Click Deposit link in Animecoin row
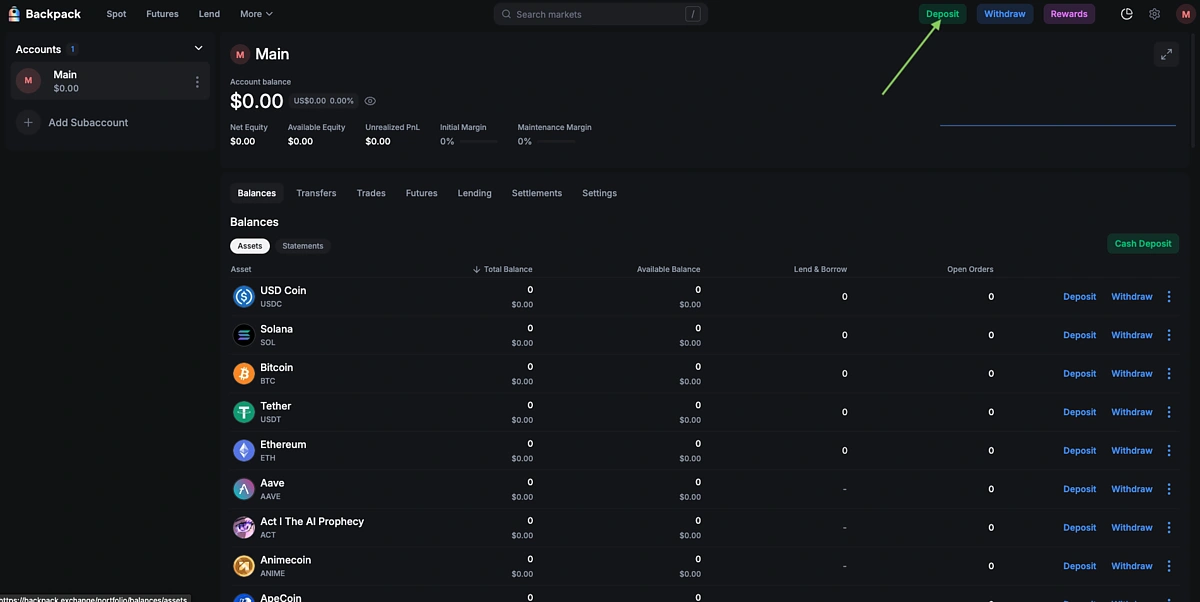 pos(1080,566)
